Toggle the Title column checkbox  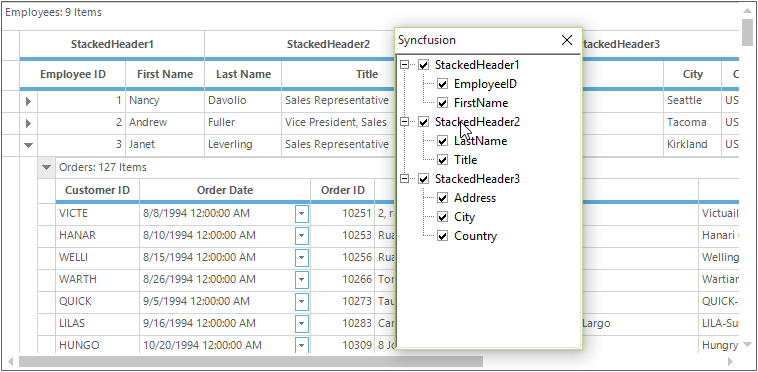(442, 160)
